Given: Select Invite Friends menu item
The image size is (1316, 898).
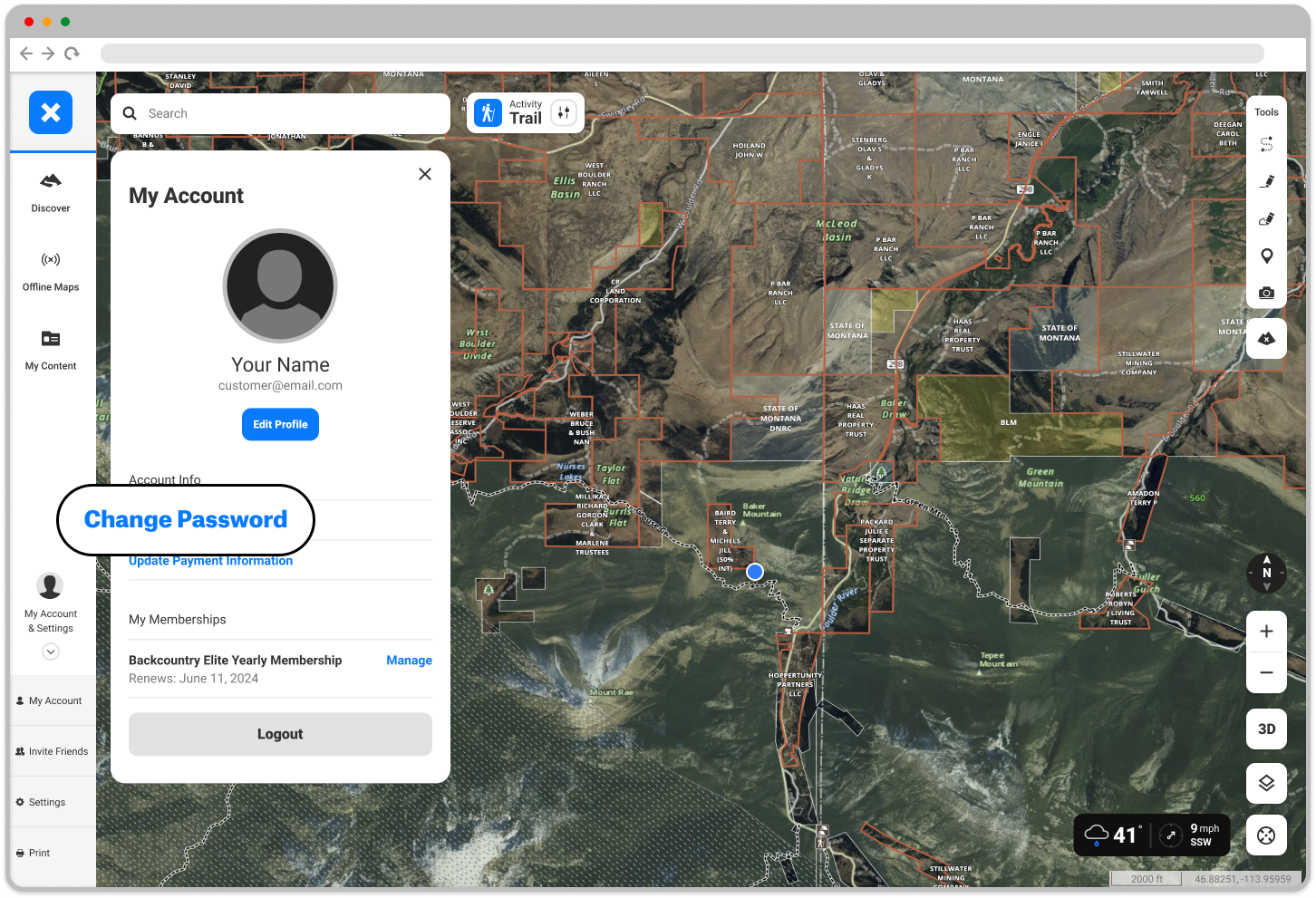Looking at the screenshot, I should (53, 751).
